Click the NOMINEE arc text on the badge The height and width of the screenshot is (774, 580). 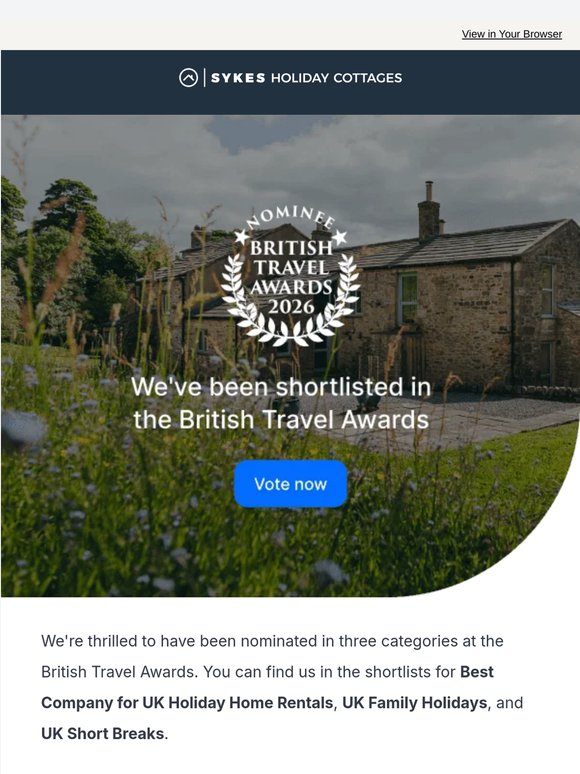pyautogui.click(x=290, y=216)
